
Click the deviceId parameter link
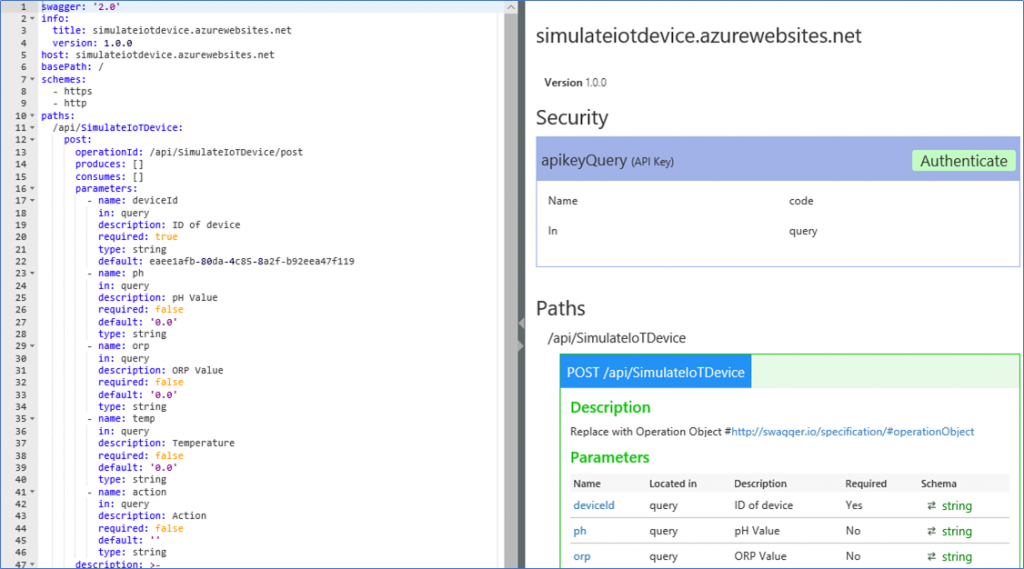pos(594,505)
